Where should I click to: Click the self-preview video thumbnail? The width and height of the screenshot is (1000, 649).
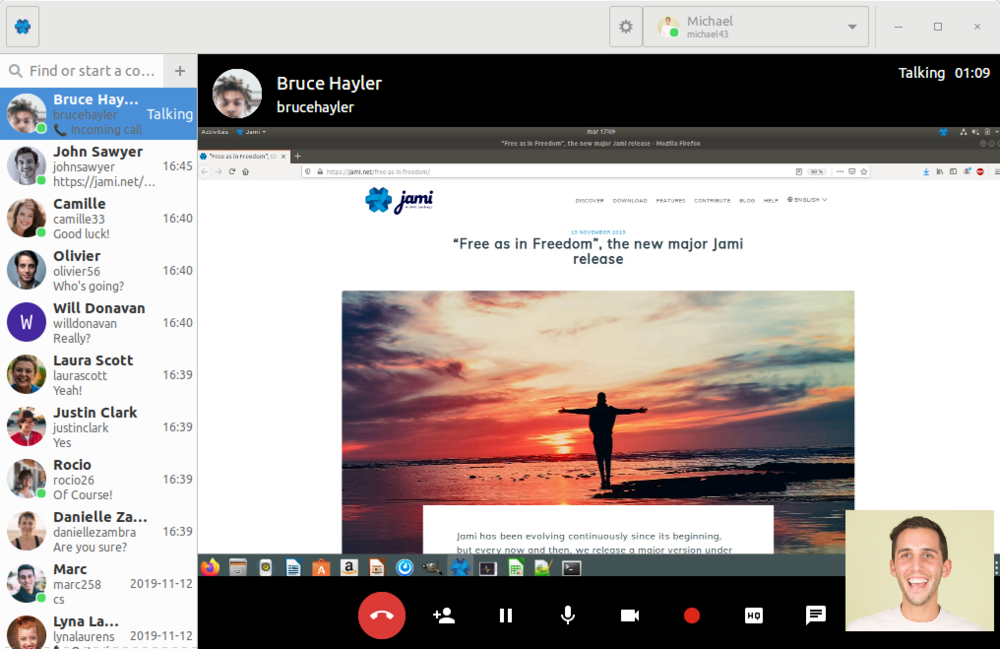tap(919, 570)
